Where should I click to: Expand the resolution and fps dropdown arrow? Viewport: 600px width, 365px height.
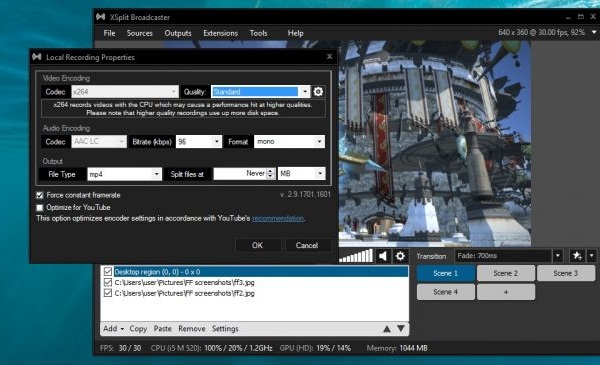(x=594, y=33)
